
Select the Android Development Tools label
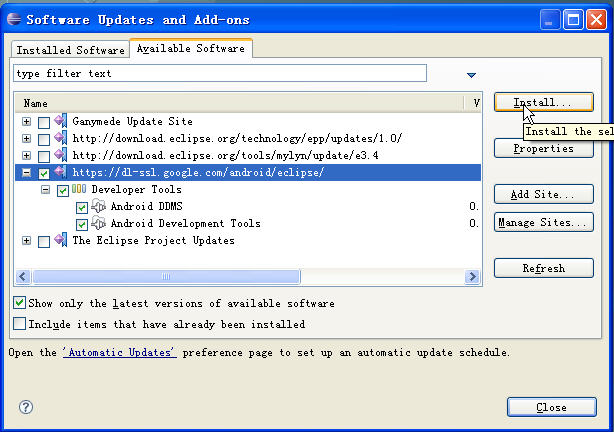pyautogui.click(x=186, y=223)
